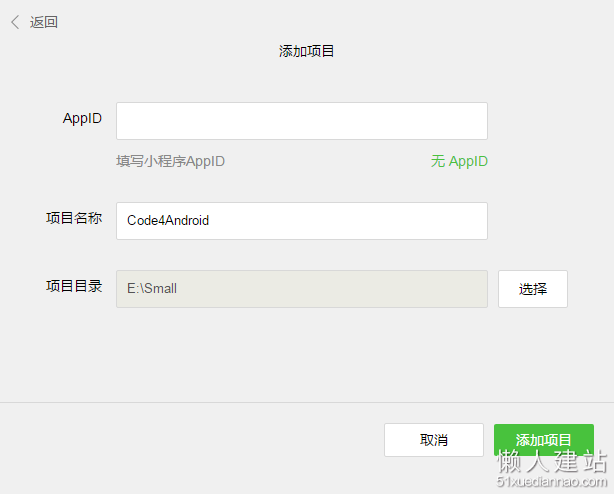614x494 pixels.
Task: Click the AppID field label
Action: click(x=82, y=119)
